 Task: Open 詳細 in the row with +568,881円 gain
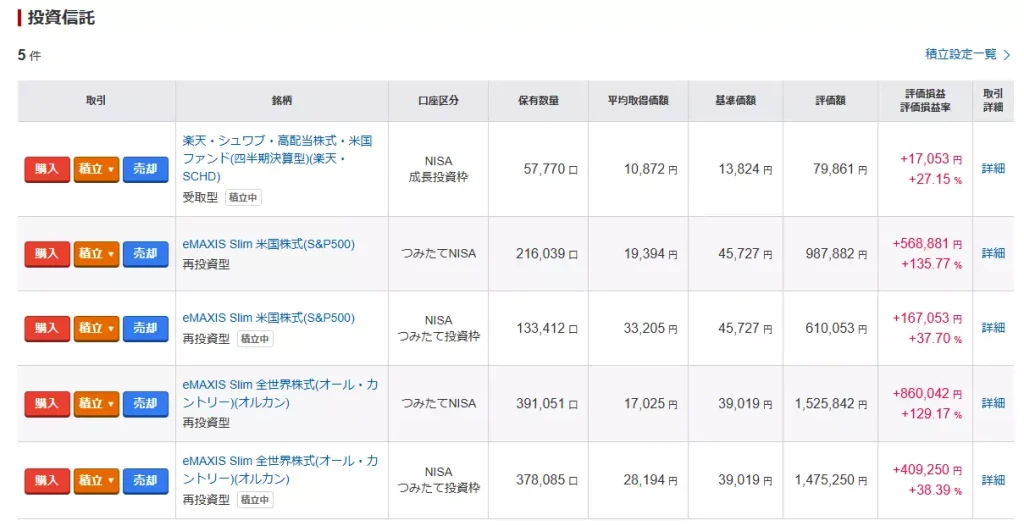[x=993, y=253]
